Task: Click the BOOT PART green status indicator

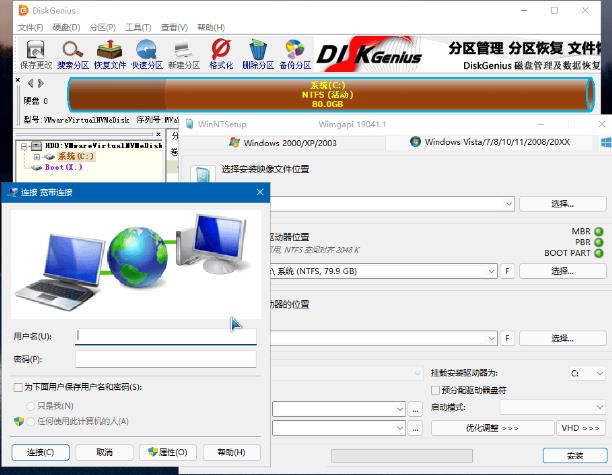Action: click(599, 253)
